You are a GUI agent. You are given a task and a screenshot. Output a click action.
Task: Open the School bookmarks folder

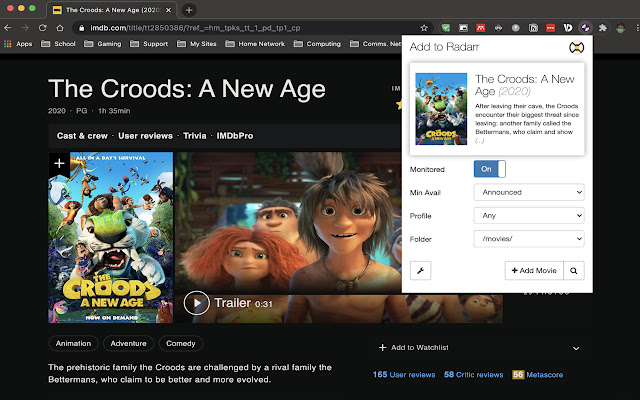[x=58, y=44]
